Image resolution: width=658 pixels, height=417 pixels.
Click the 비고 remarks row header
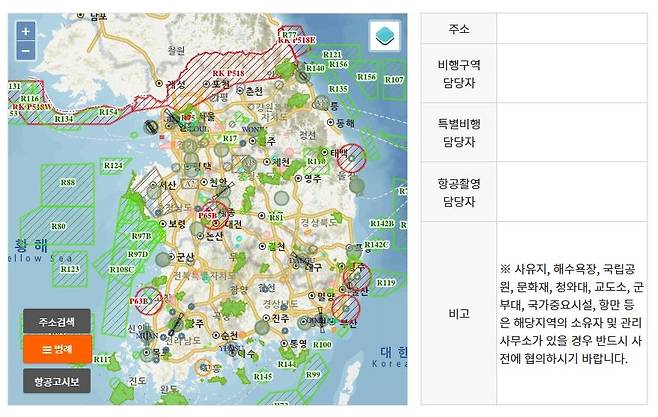[x=459, y=313]
